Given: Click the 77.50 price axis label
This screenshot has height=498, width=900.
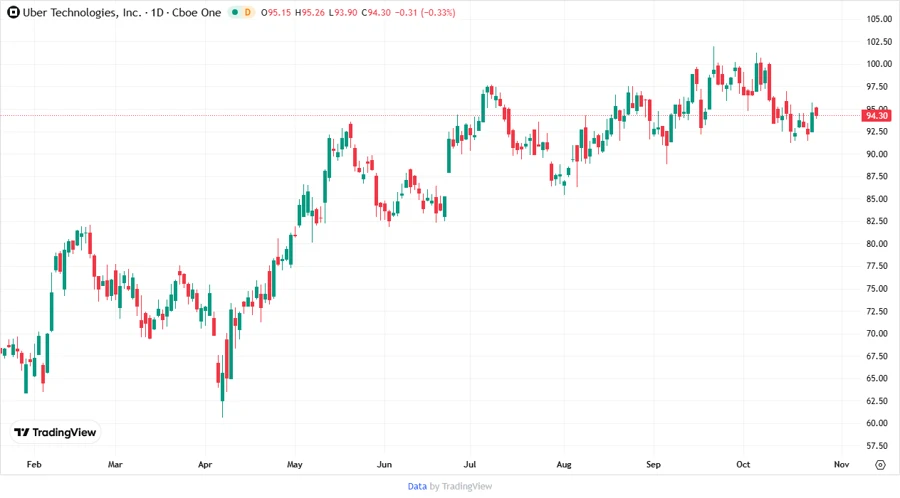Looking at the screenshot, I should click(x=879, y=266).
